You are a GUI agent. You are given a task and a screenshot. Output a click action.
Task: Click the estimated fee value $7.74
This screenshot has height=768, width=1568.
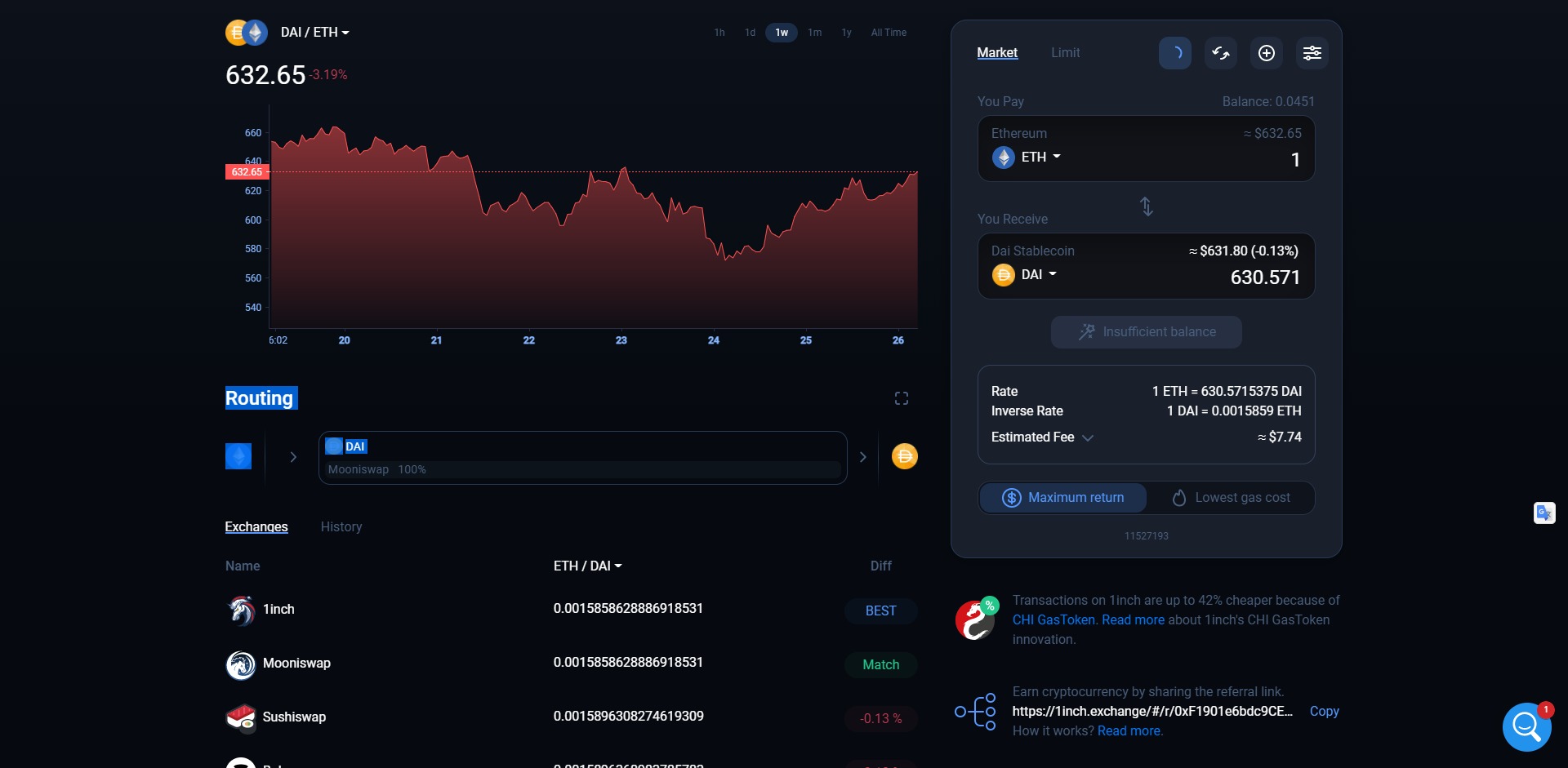(x=1280, y=437)
